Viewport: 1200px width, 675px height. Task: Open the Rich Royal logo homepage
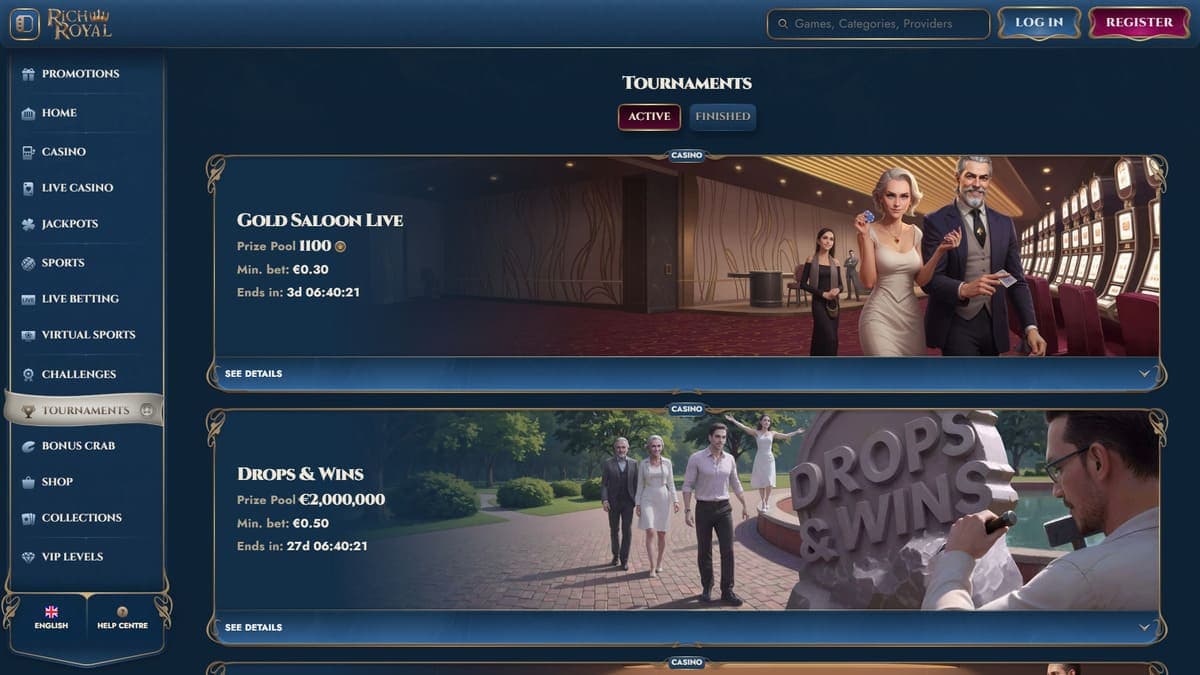[x=80, y=23]
